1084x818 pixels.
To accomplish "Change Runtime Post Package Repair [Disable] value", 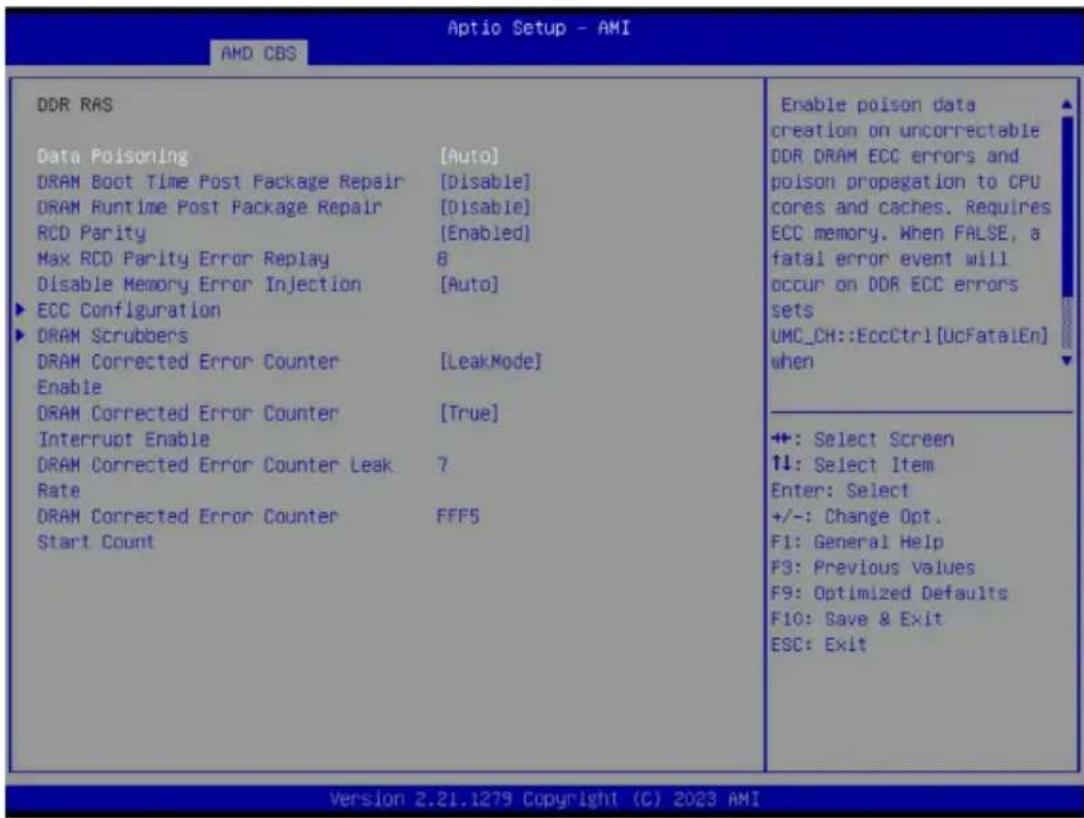I will point(485,207).
